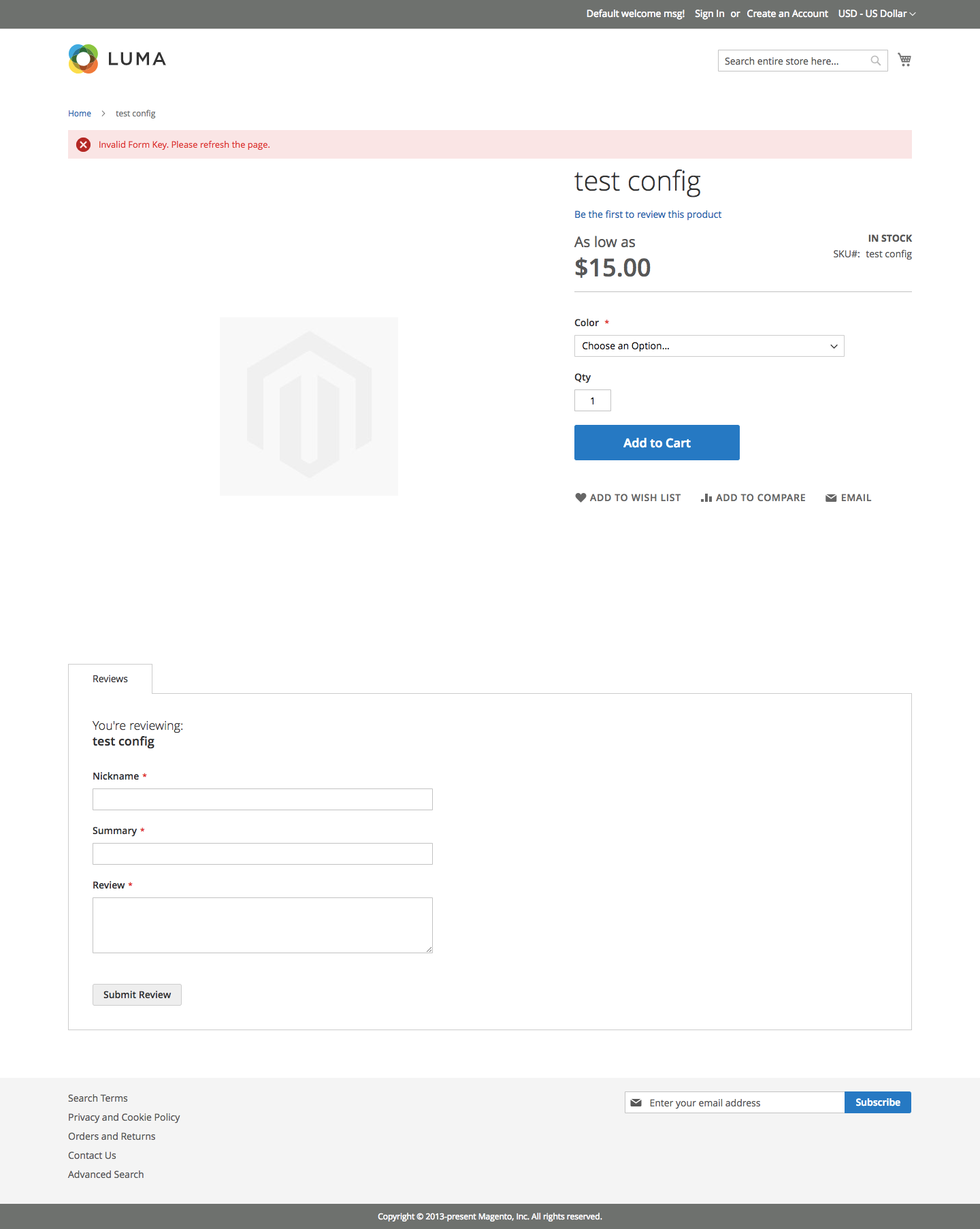The height and width of the screenshot is (1229, 980).
Task: Open the shopping cart minicart icon
Action: click(904, 59)
